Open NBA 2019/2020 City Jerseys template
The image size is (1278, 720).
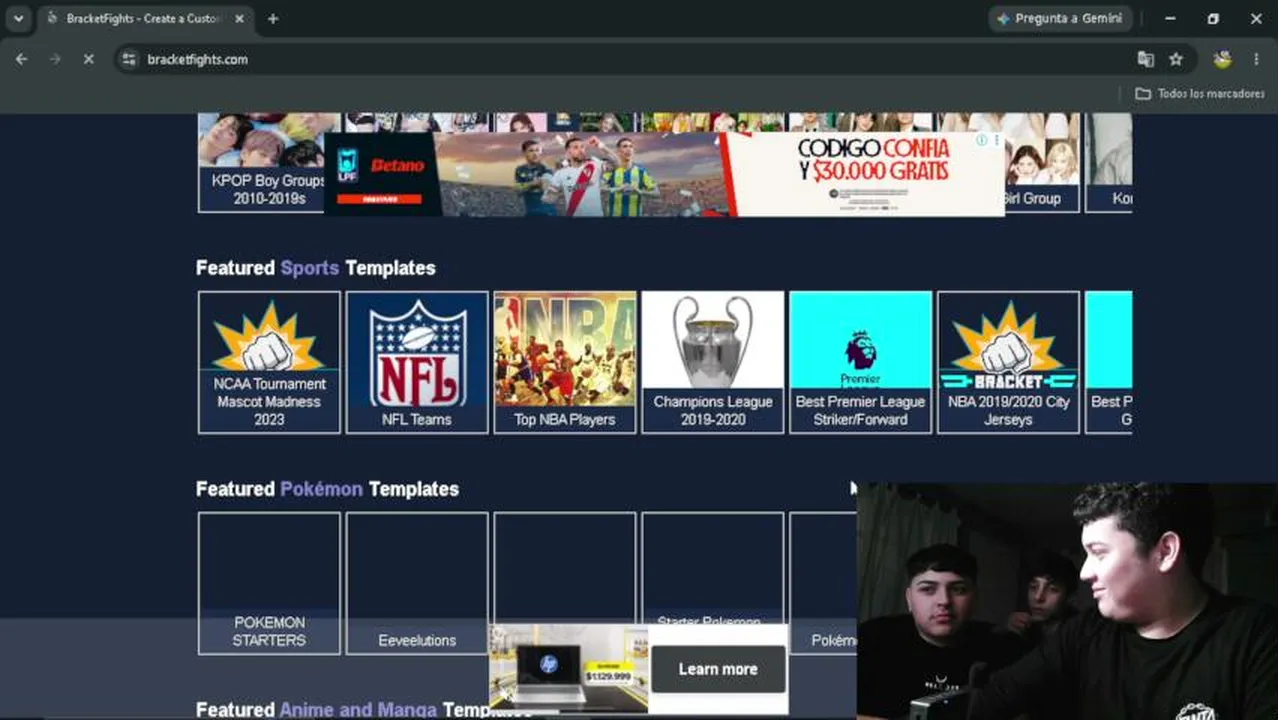click(1008, 362)
